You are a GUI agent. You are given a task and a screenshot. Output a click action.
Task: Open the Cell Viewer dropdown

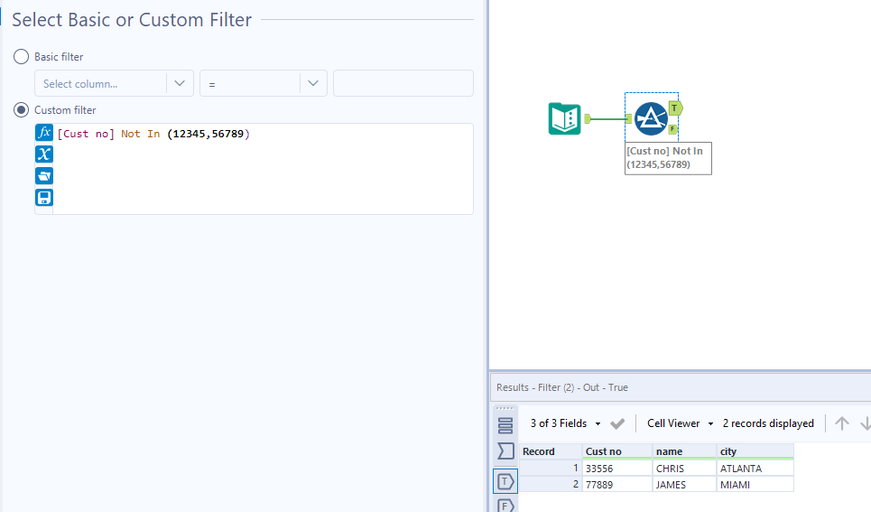pyautogui.click(x=680, y=423)
